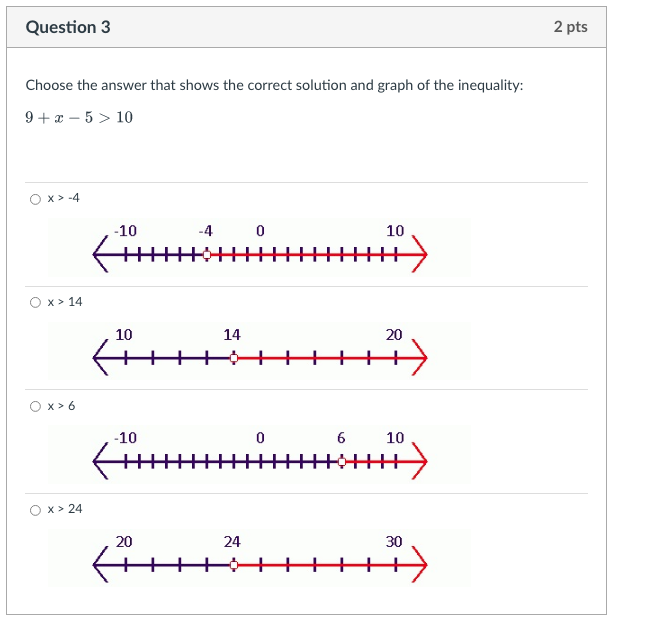
Task: Select the x > -4 radio button
Action: (35, 199)
